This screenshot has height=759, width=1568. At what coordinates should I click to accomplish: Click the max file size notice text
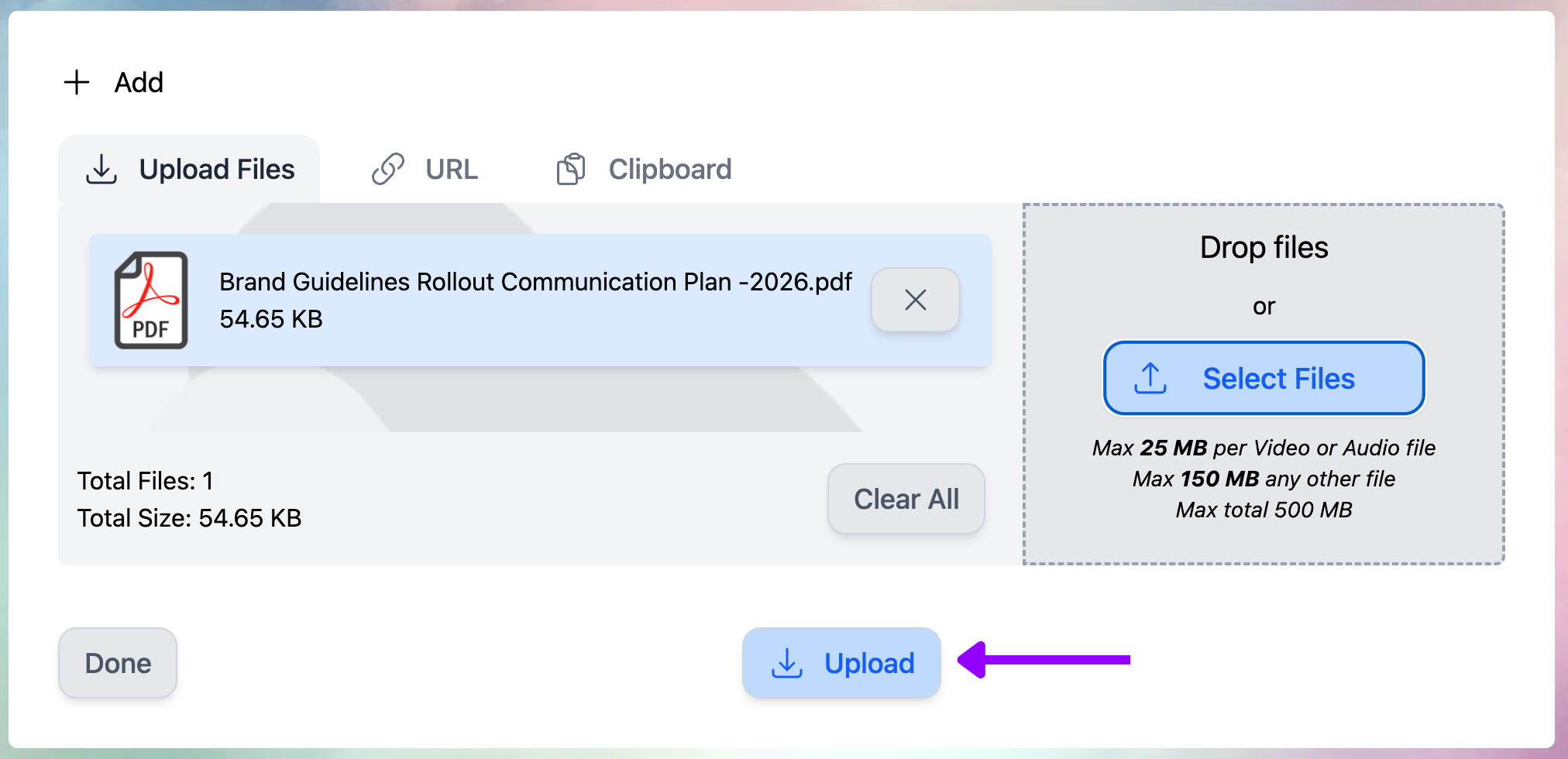(1264, 479)
